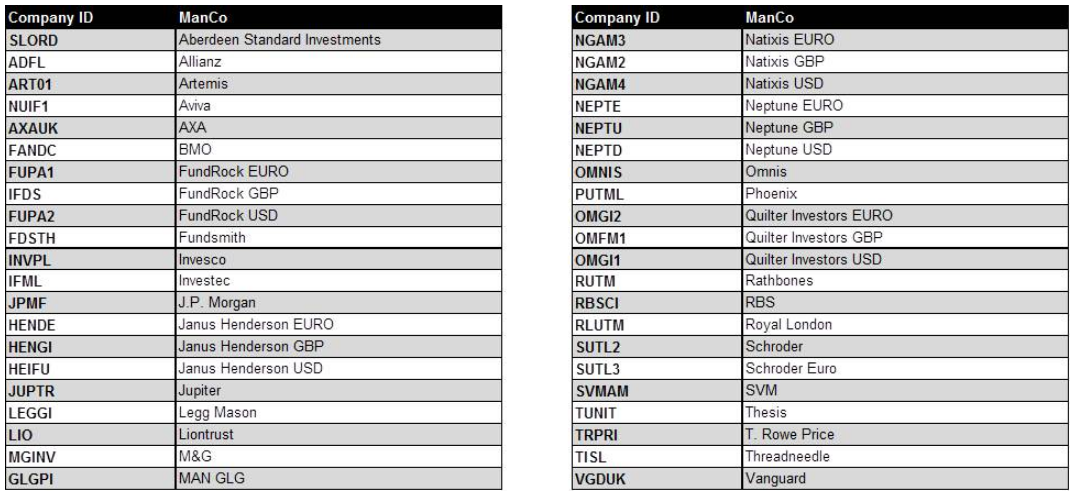Viewport: 1073px width, 496px height.
Task: Select the Neptune GBP ManCo cell
Action: [x=905, y=128]
